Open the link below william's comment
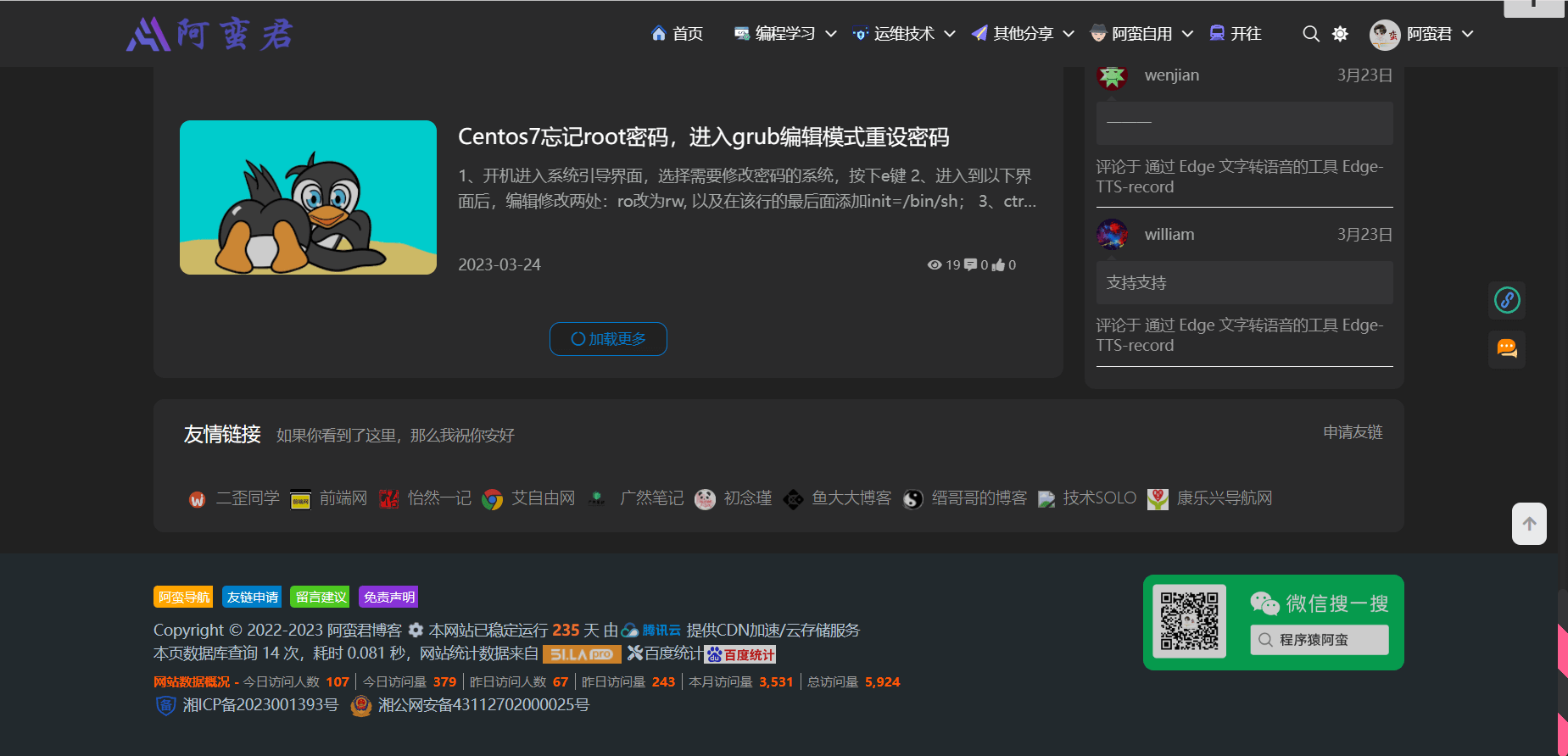The image size is (1568, 756). coord(1239,336)
